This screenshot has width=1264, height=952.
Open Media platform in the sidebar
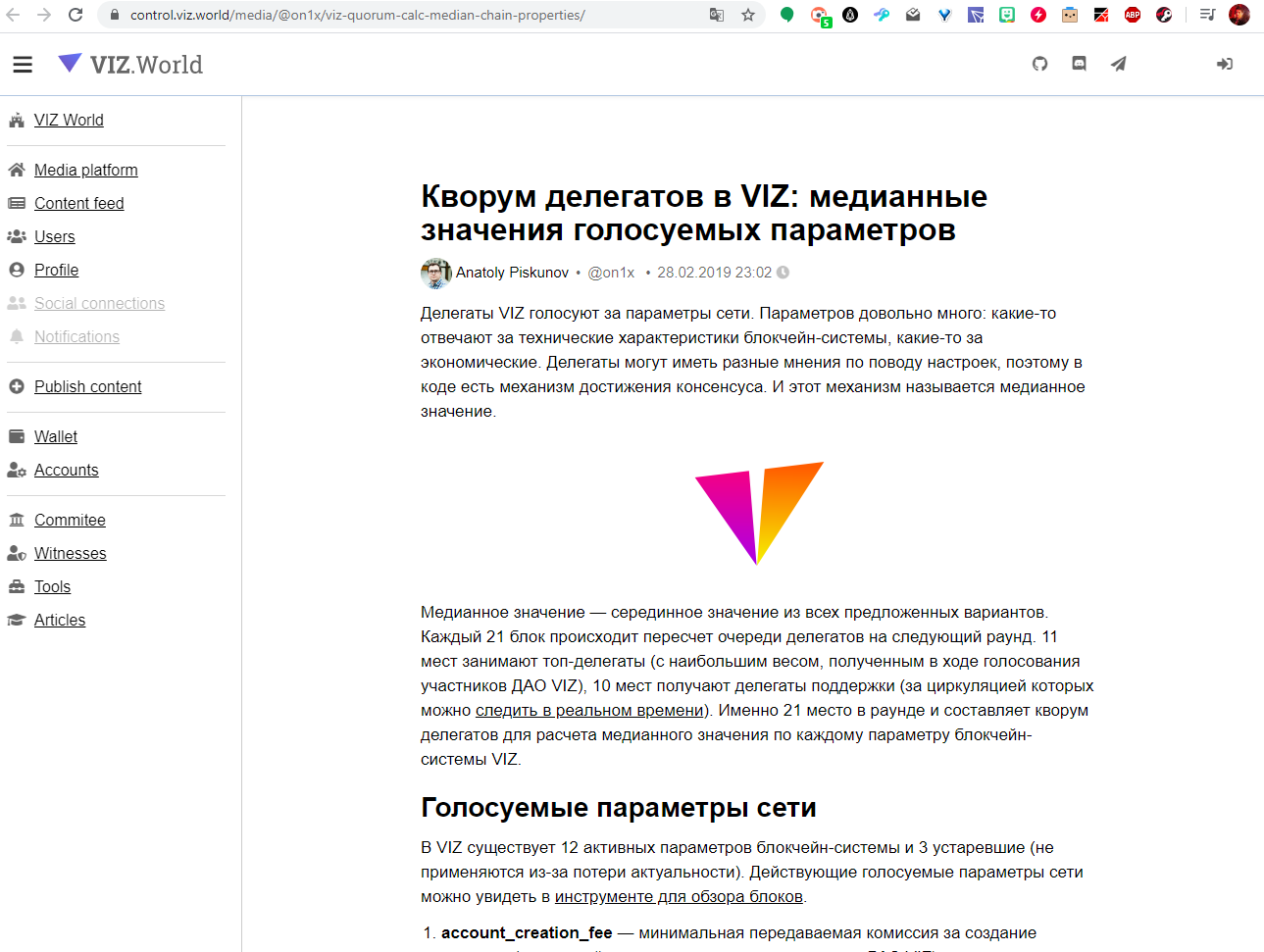point(86,170)
